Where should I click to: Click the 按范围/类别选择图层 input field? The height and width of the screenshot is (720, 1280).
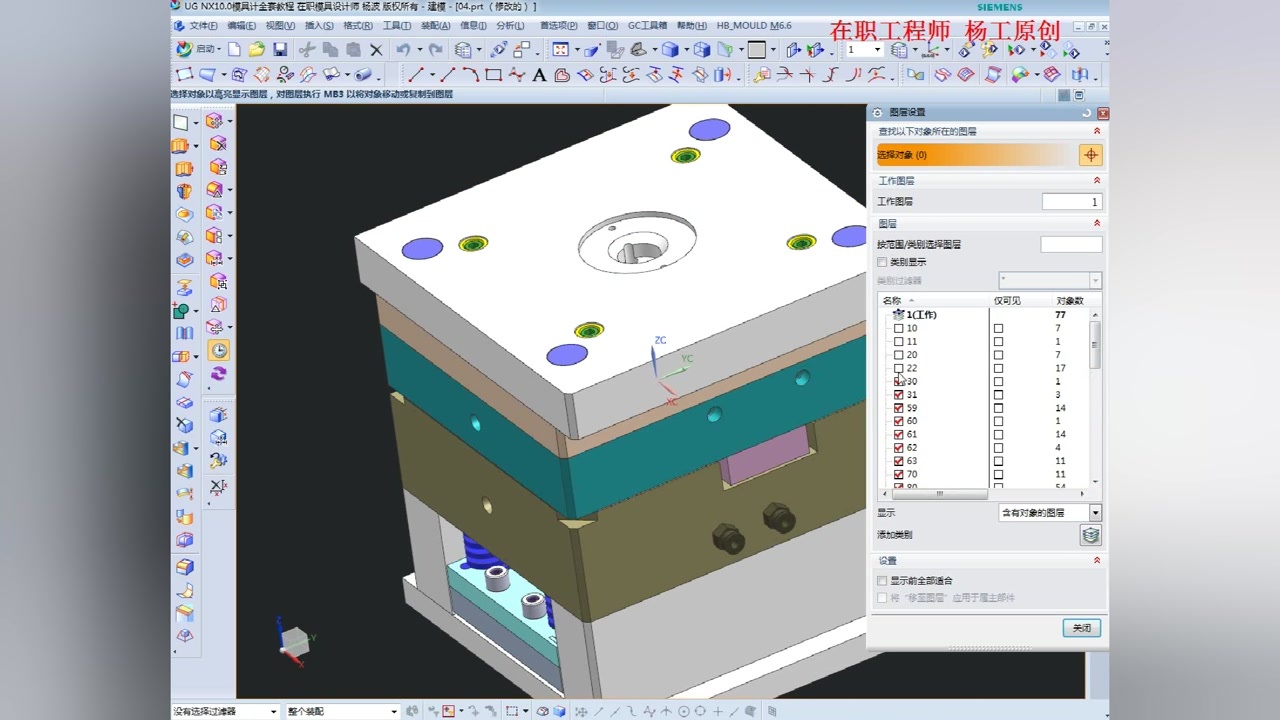pyautogui.click(x=1071, y=244)
